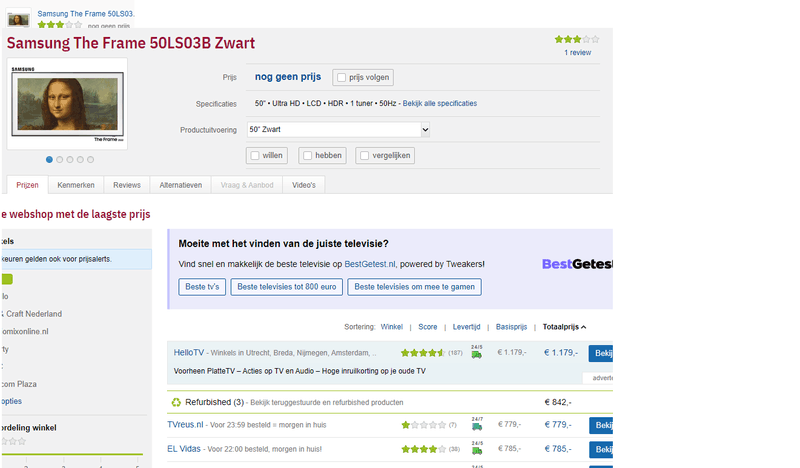Click HelloTV total price € 1.179,-

[x=561, y=353]
